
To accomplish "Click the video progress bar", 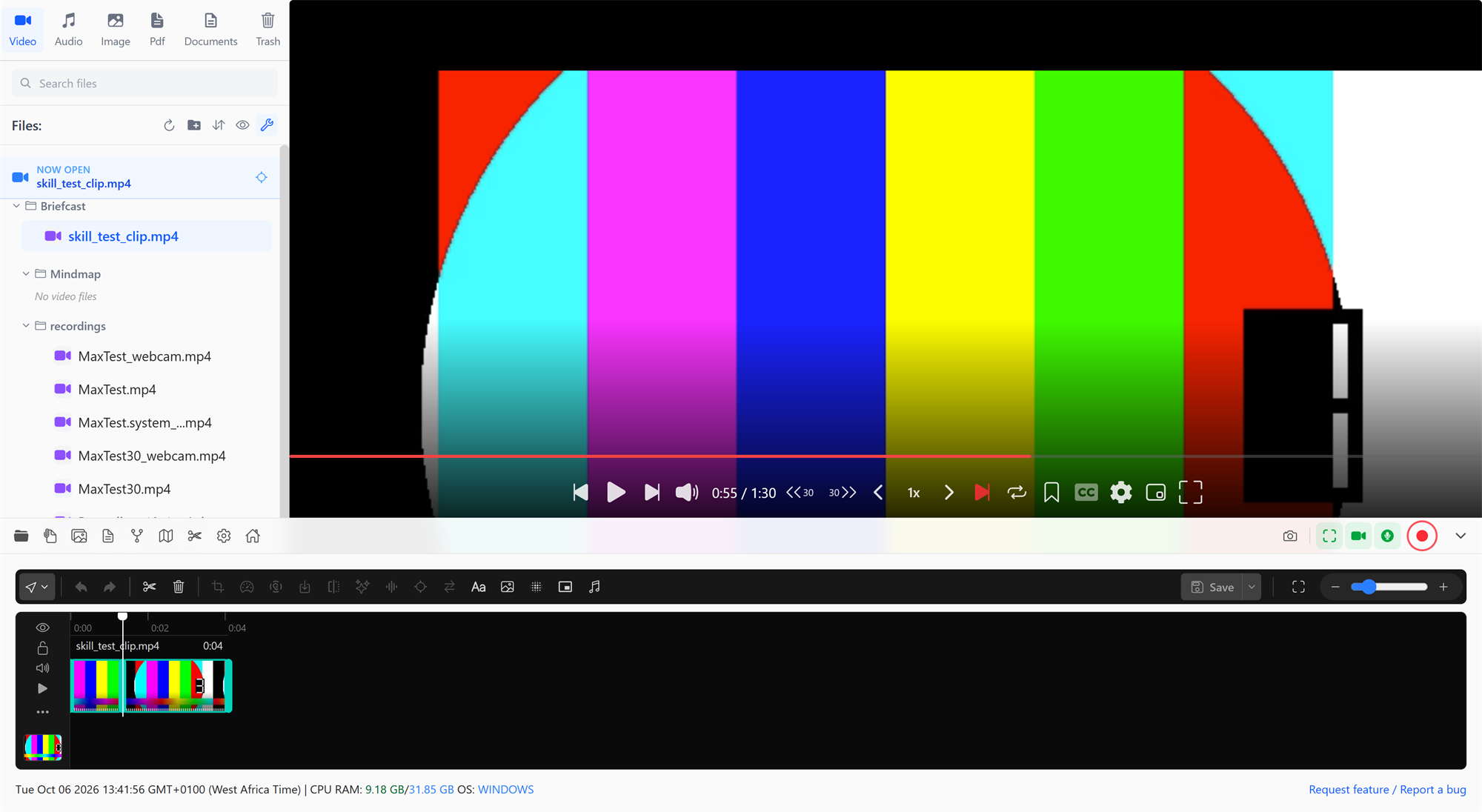I will [885, 456].
